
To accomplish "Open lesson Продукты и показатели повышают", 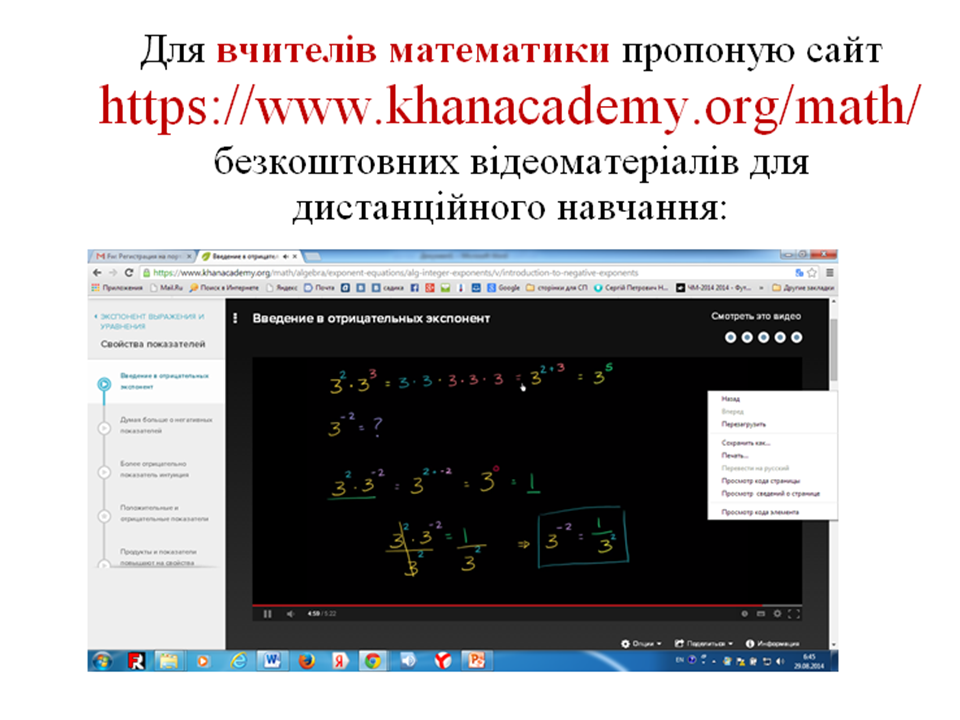I will 158,557.
